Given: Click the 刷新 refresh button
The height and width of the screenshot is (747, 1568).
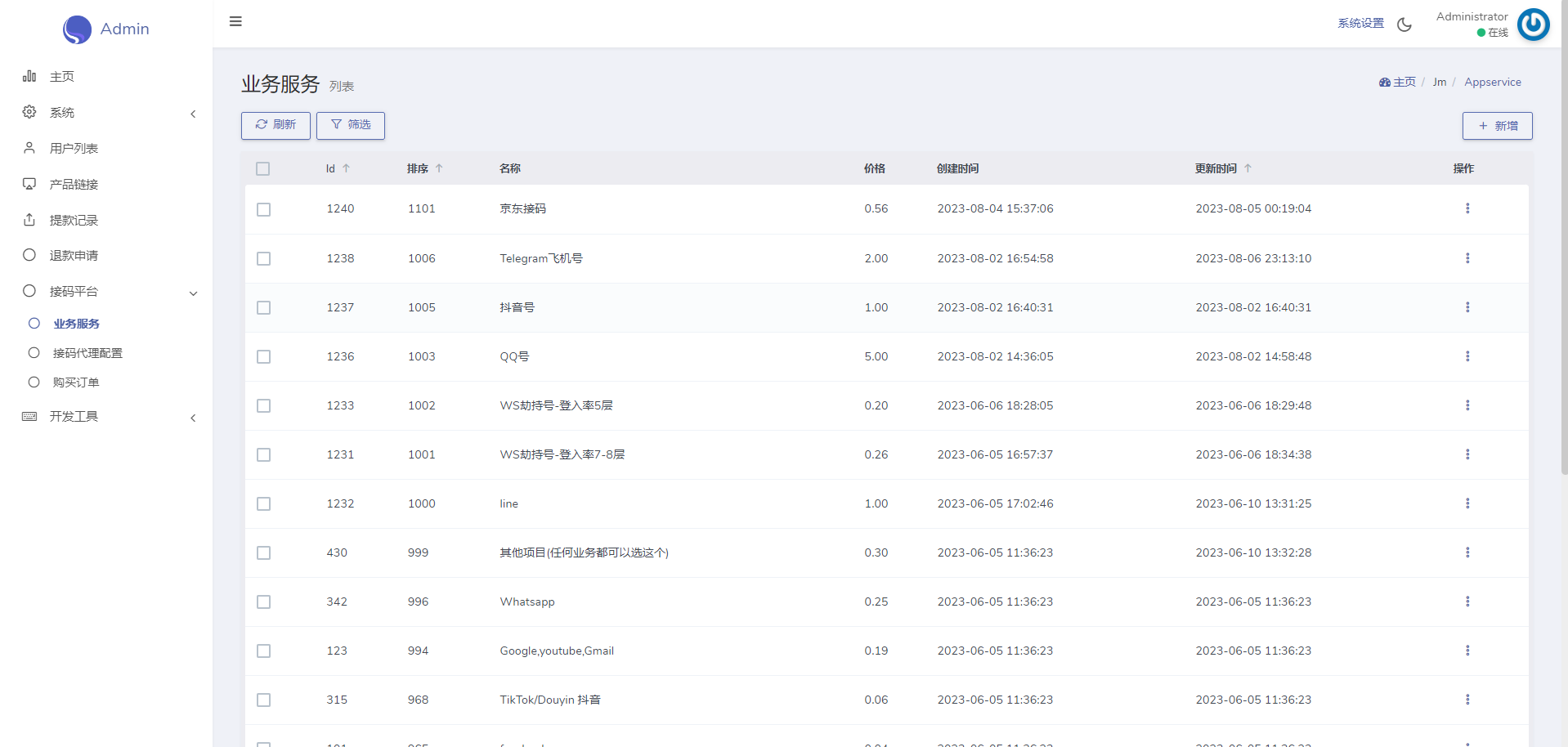Looking at the screenshot, I should tap(276, 125).
